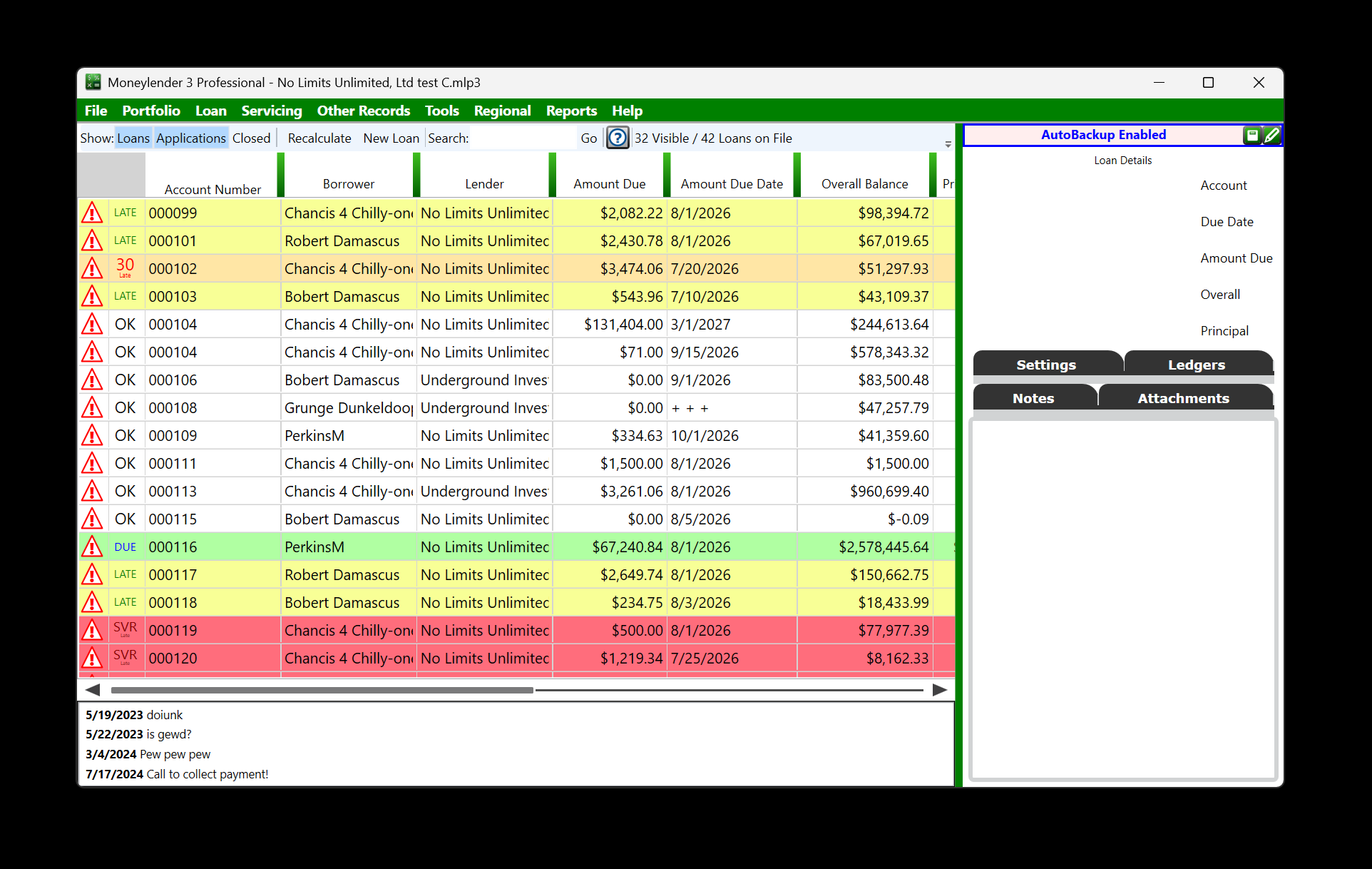
Task: Click the New Loan button
Action: (391, 138)
